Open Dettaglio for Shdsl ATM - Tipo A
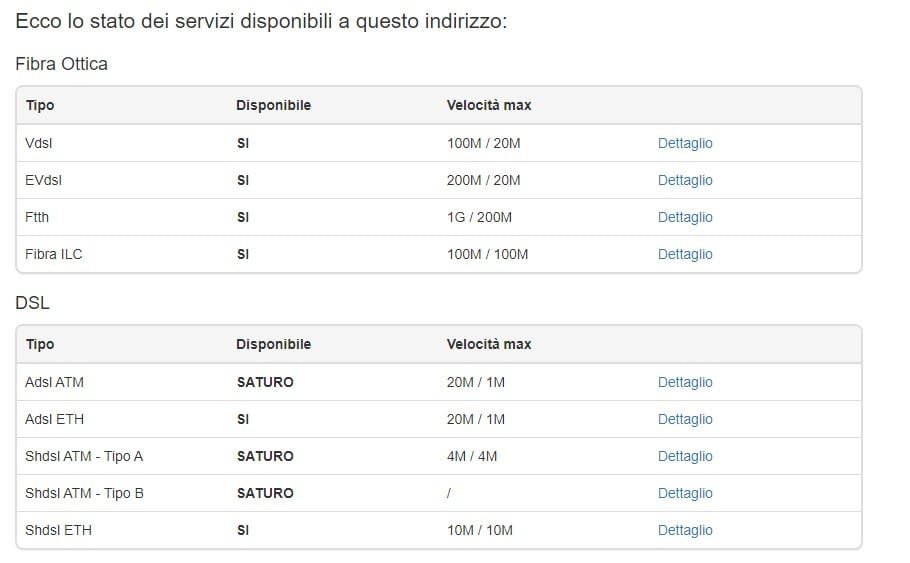The image size is (910, 563). 685,456
